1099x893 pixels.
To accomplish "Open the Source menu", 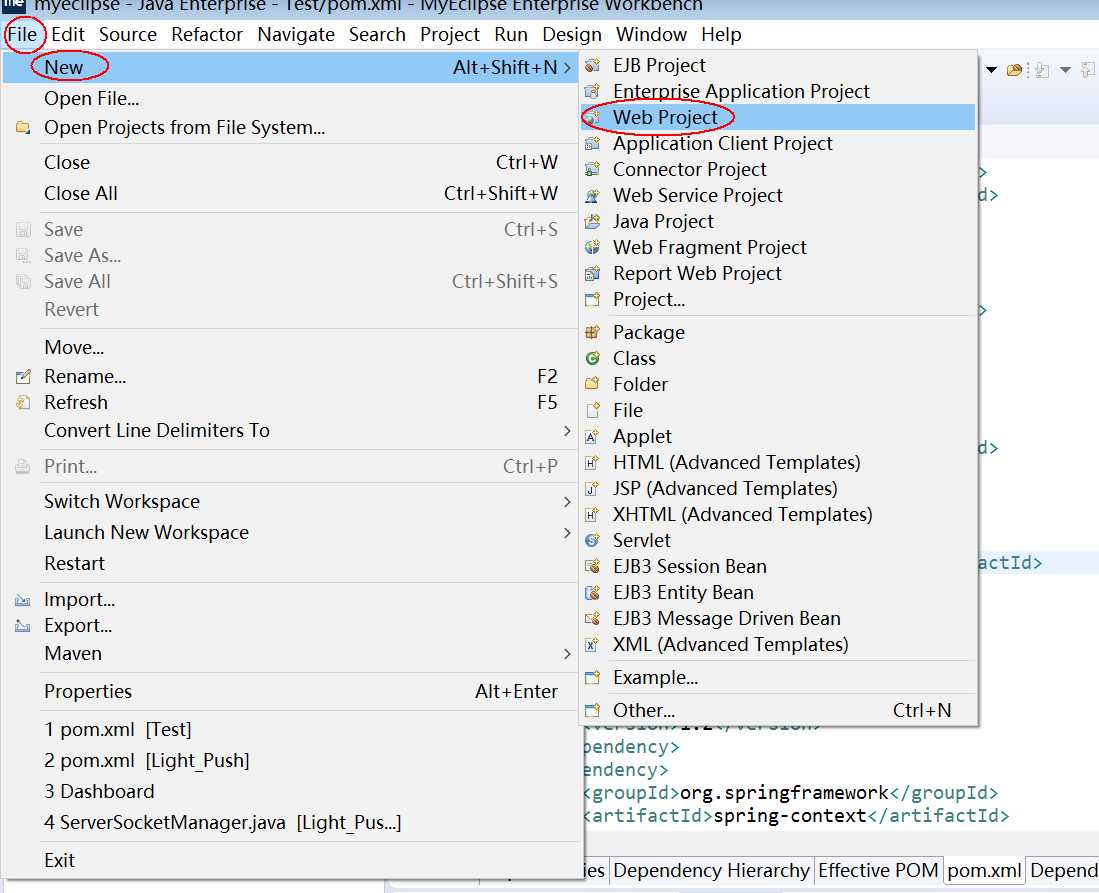I will pyautogui.click(x=128, y=34).
